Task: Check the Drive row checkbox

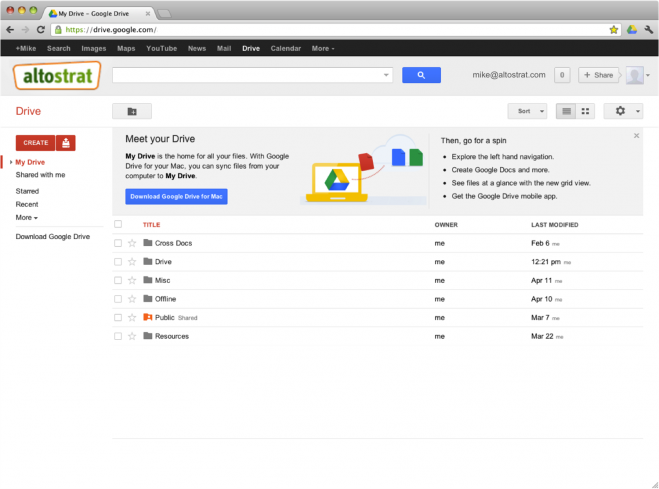Action: pos(118,262)
